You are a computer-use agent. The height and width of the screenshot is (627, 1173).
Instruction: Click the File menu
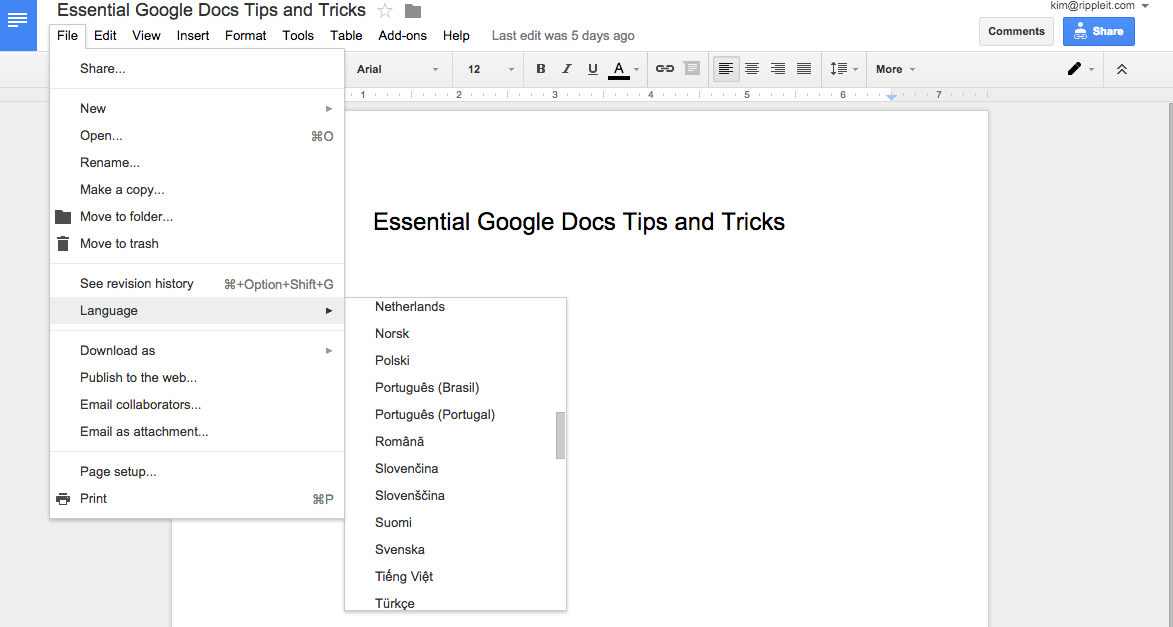point(67,35)
